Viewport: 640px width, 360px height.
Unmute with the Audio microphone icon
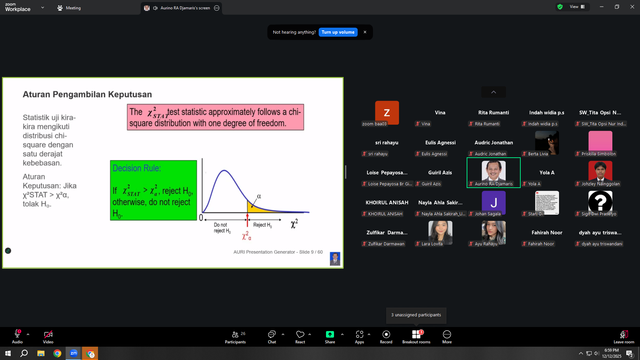18,334
